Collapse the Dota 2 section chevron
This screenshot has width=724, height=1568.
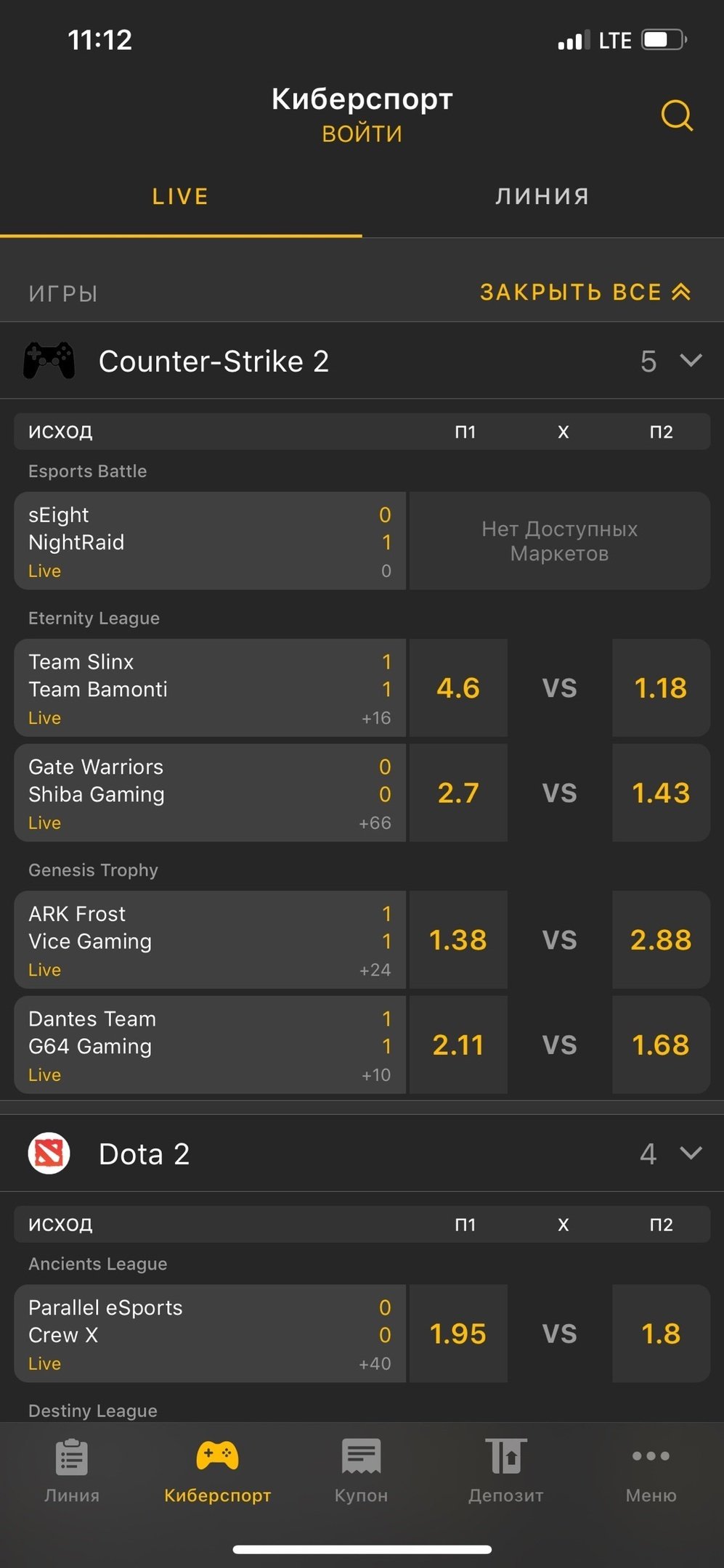tap(691, 1153)
